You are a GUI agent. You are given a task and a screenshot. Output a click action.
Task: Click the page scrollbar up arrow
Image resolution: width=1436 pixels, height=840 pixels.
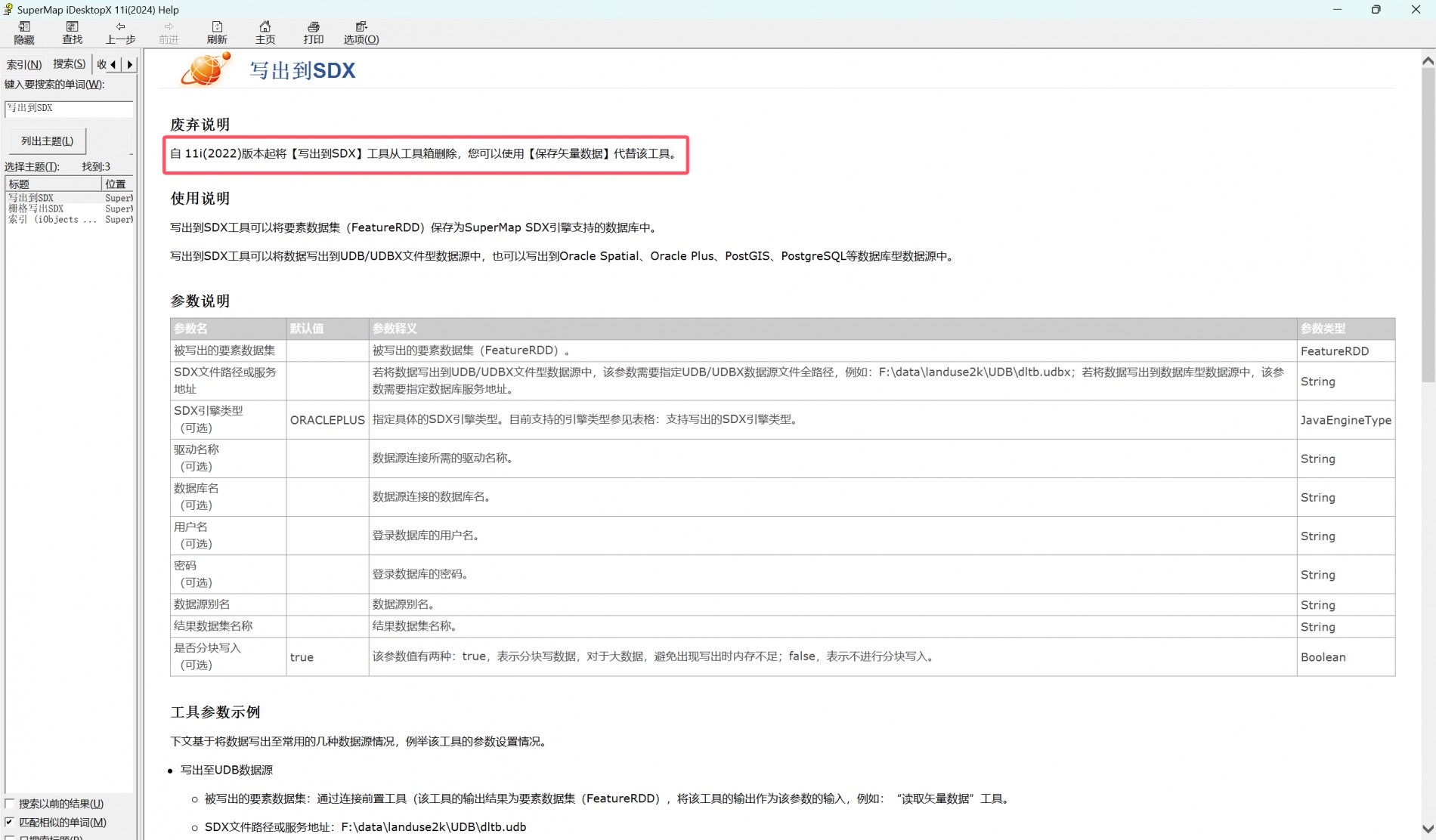(1428, 60)
